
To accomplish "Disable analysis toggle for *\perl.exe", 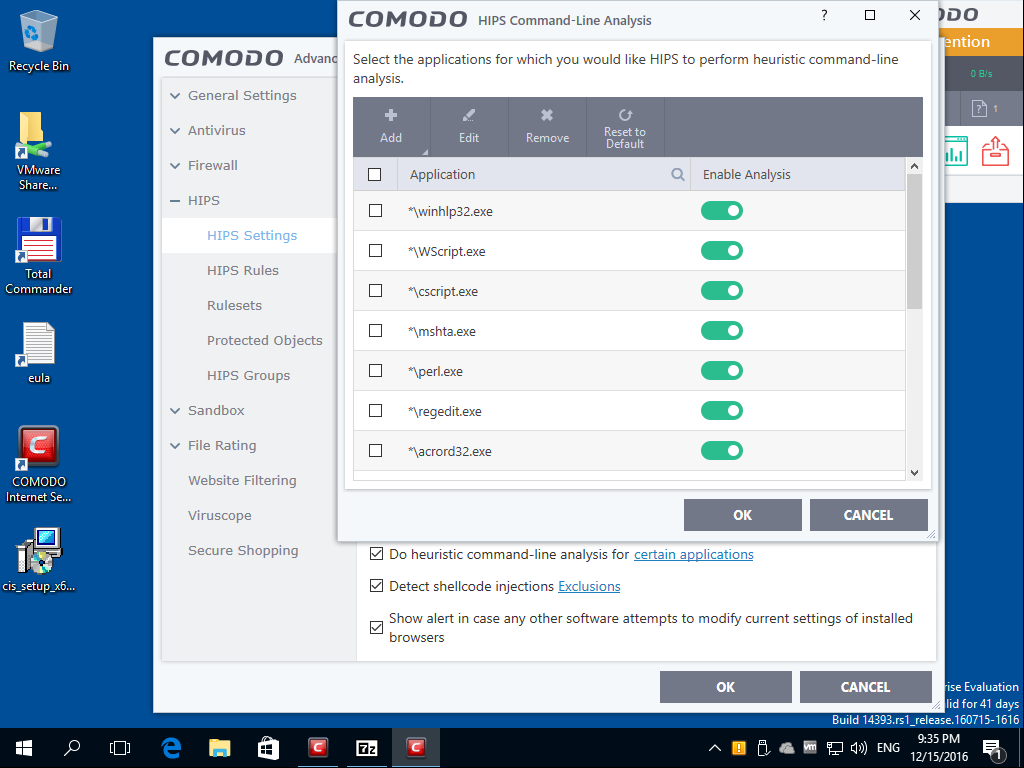I will pos(722,371).
